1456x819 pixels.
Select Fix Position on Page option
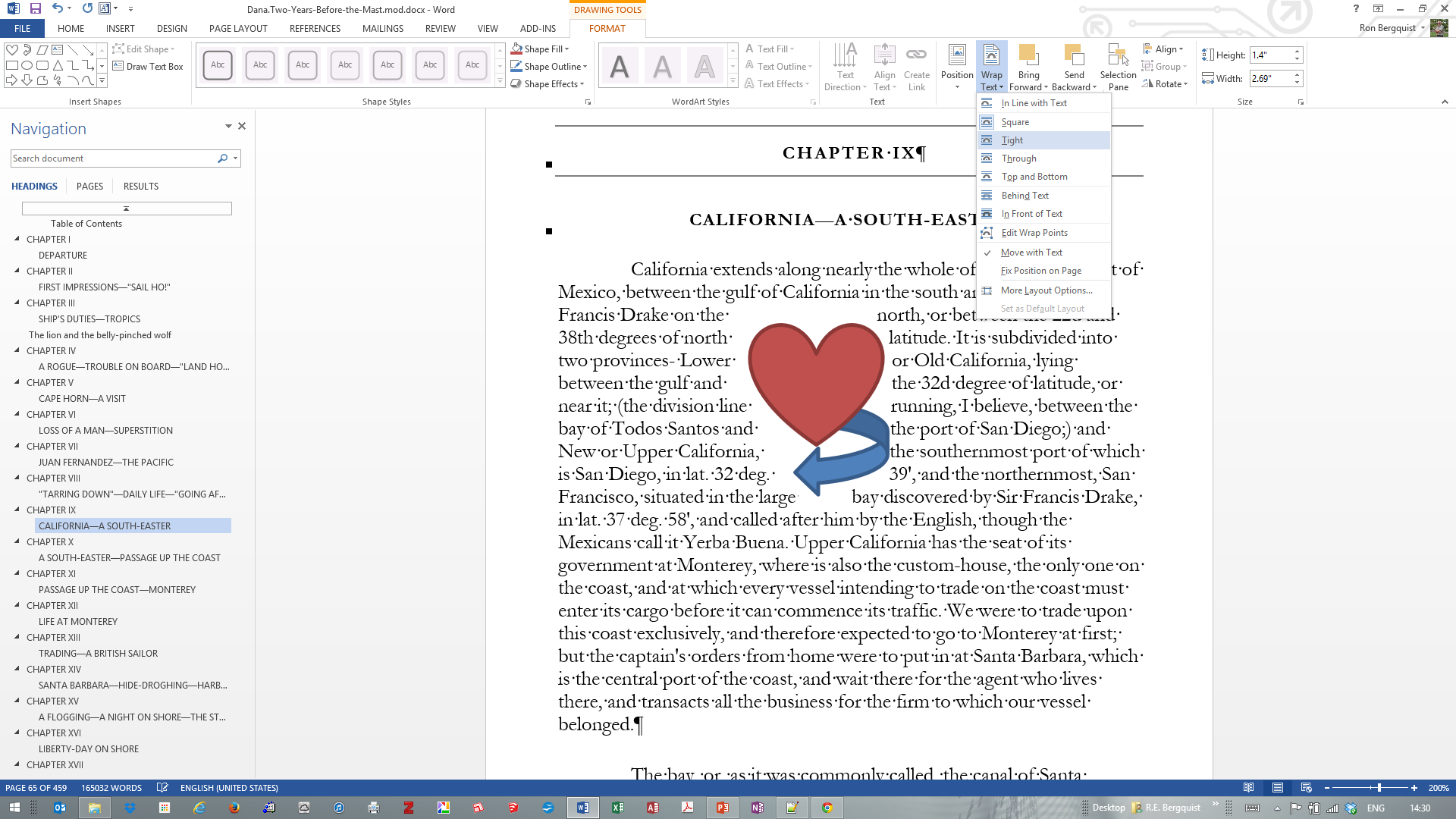1040,271
